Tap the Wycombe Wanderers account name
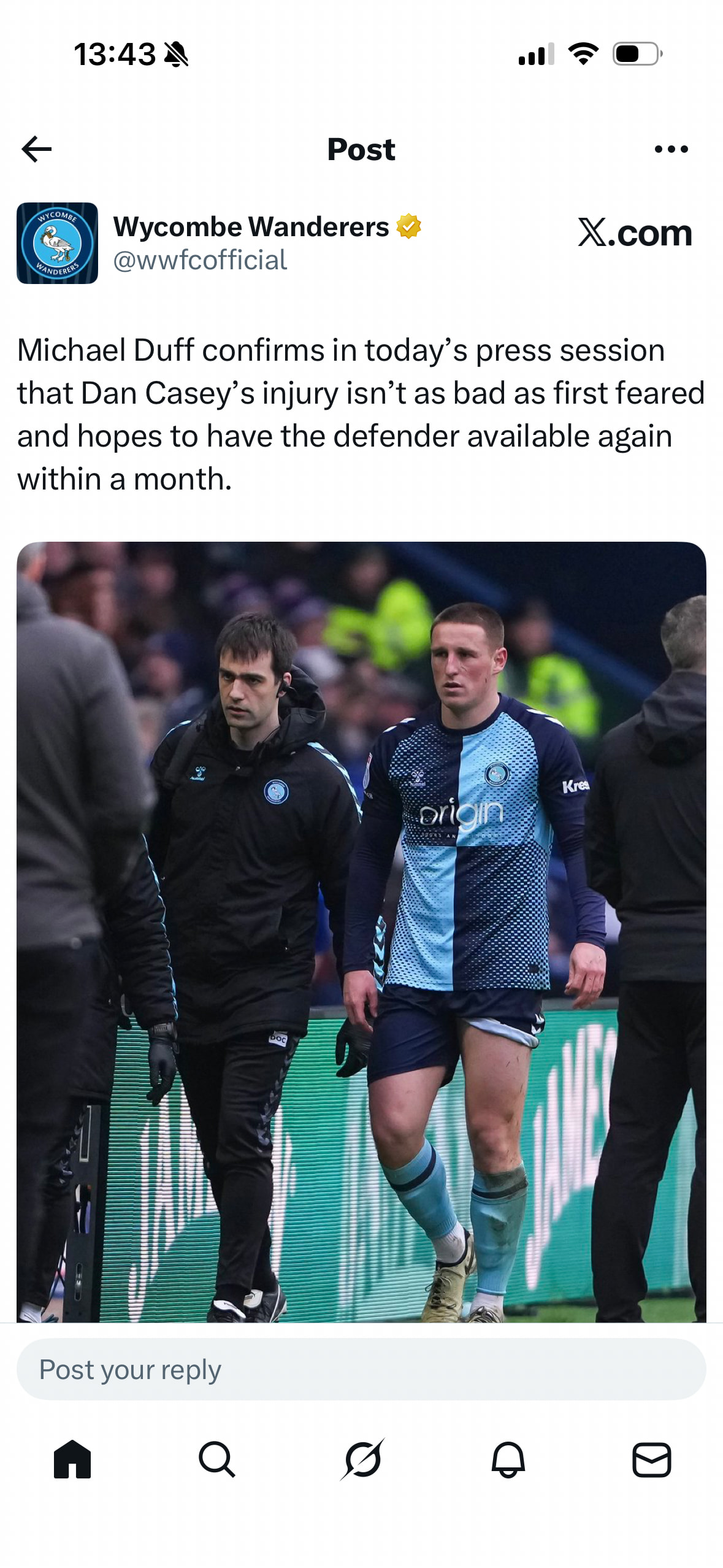 tap(251, 226)
